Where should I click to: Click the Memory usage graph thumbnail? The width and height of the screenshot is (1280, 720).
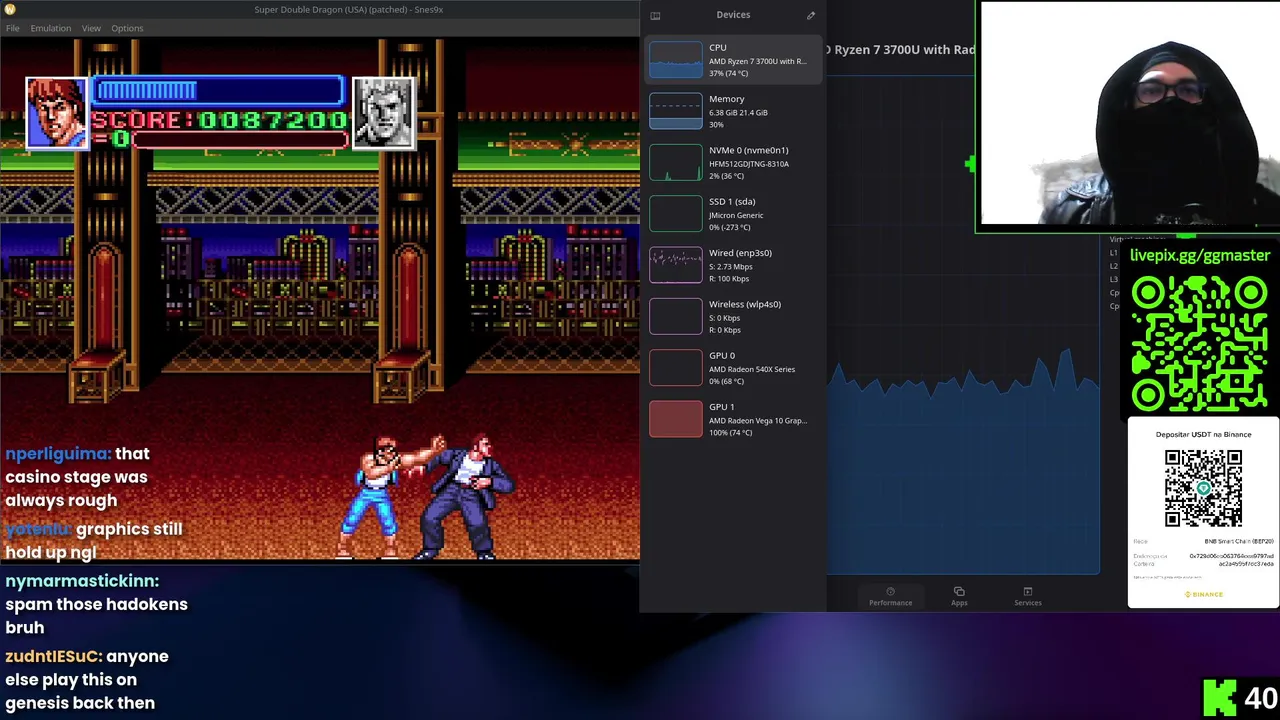pos(676,111)
